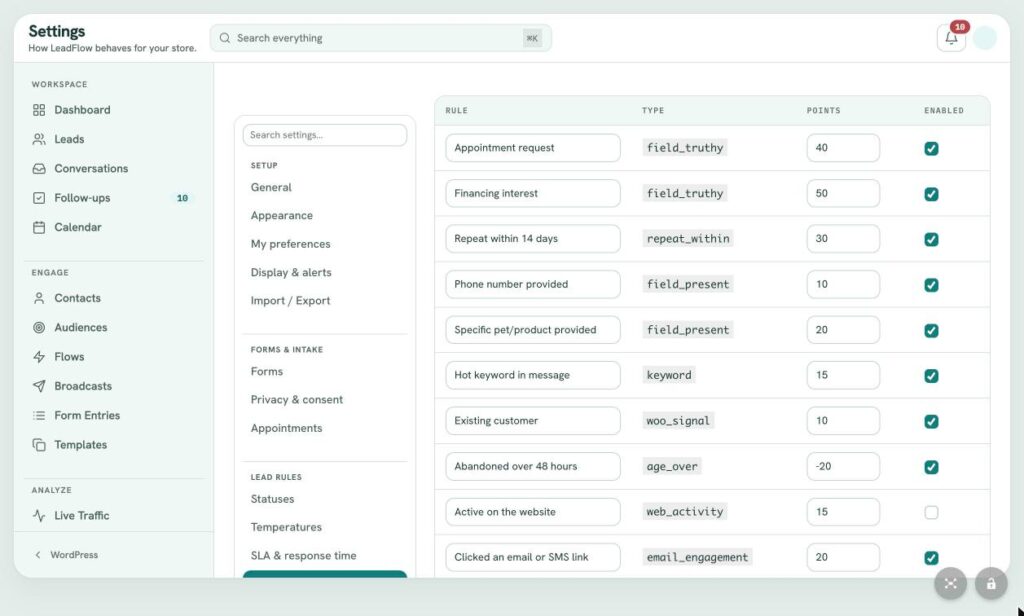The image size is (1024, 616).
Task: Go to Broadcasts page
Action: click(83, 386)
